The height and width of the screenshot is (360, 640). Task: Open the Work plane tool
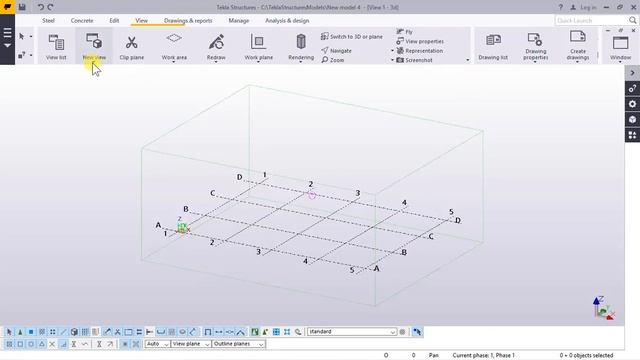pyautogui.click(x=258, y=47)
